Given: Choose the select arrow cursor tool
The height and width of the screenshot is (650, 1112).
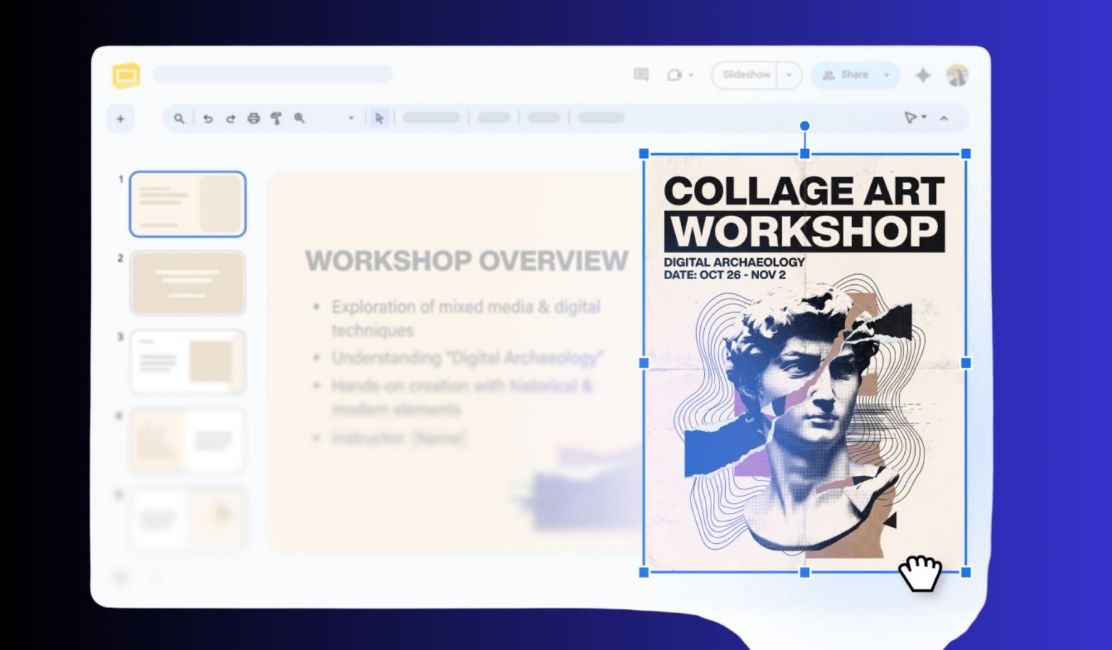Looking at the screenshot, I should (379, 118).
